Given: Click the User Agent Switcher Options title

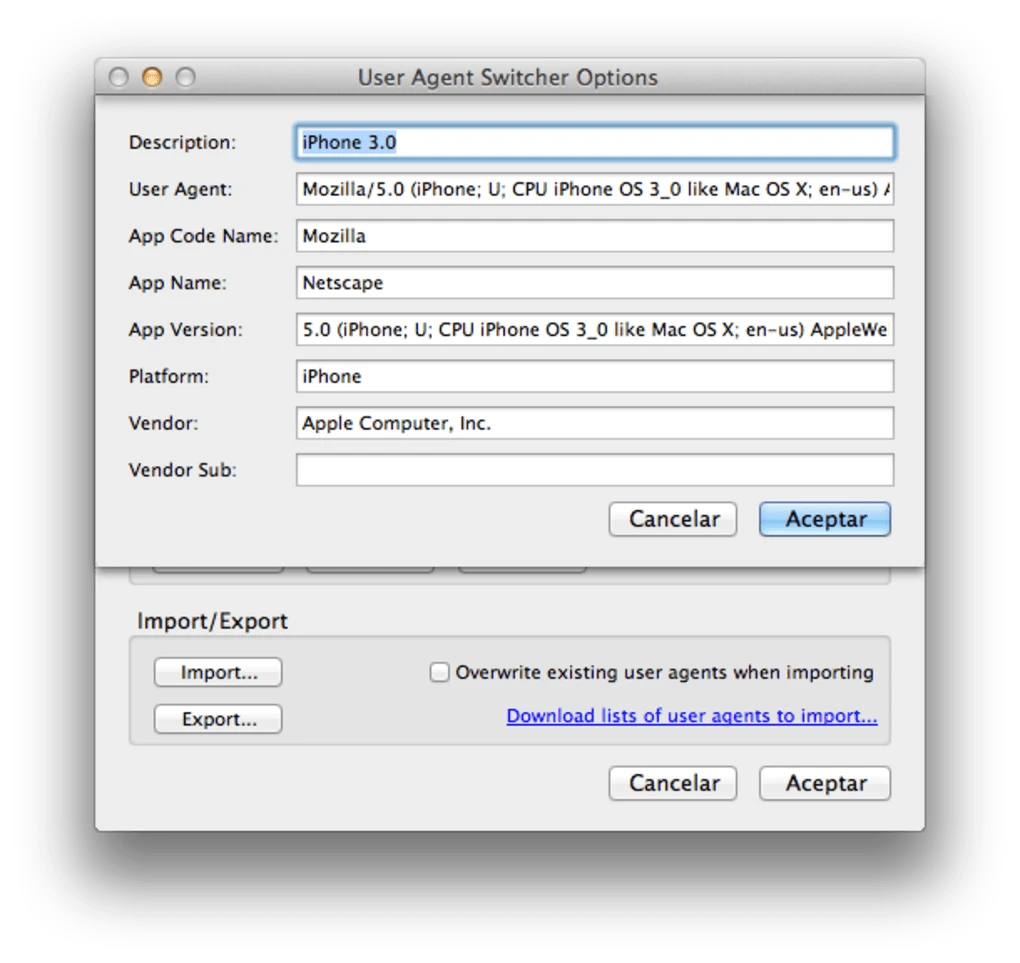Looking at the screenshot, I should (x=508, y=77).
